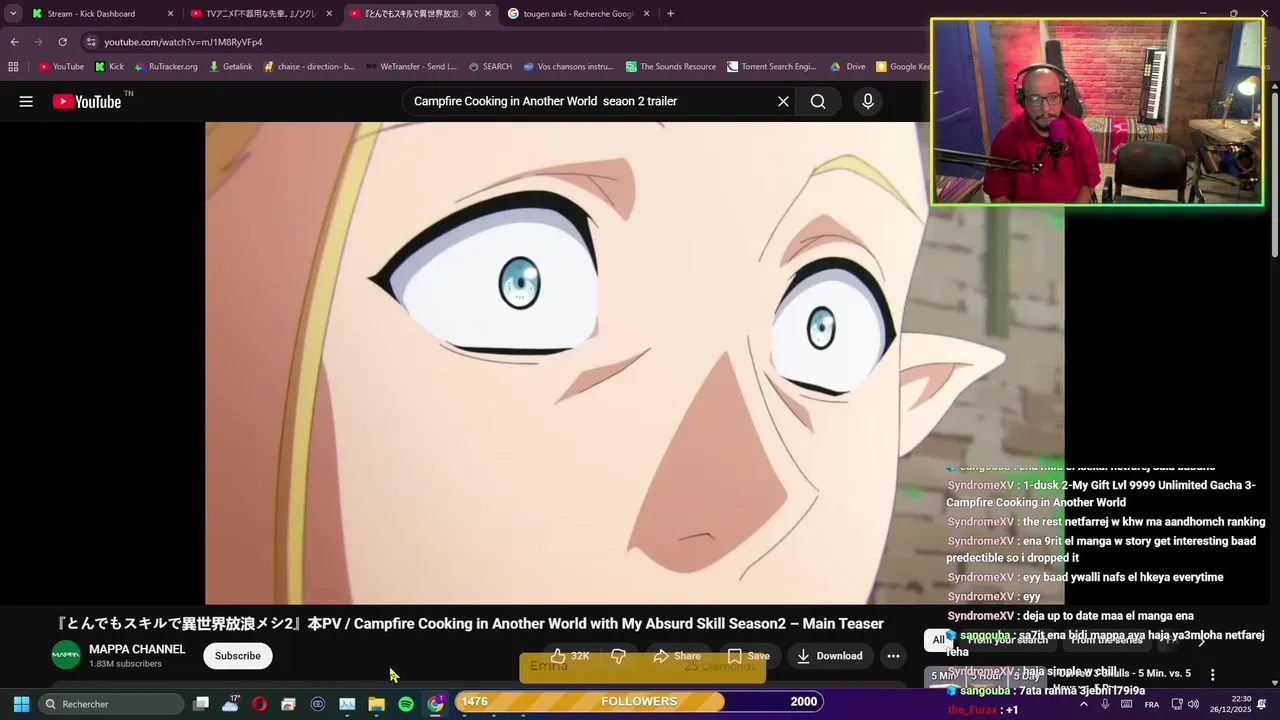
Task: Close the Stream - Kick Dashboard tab
Action: (170, 14)
